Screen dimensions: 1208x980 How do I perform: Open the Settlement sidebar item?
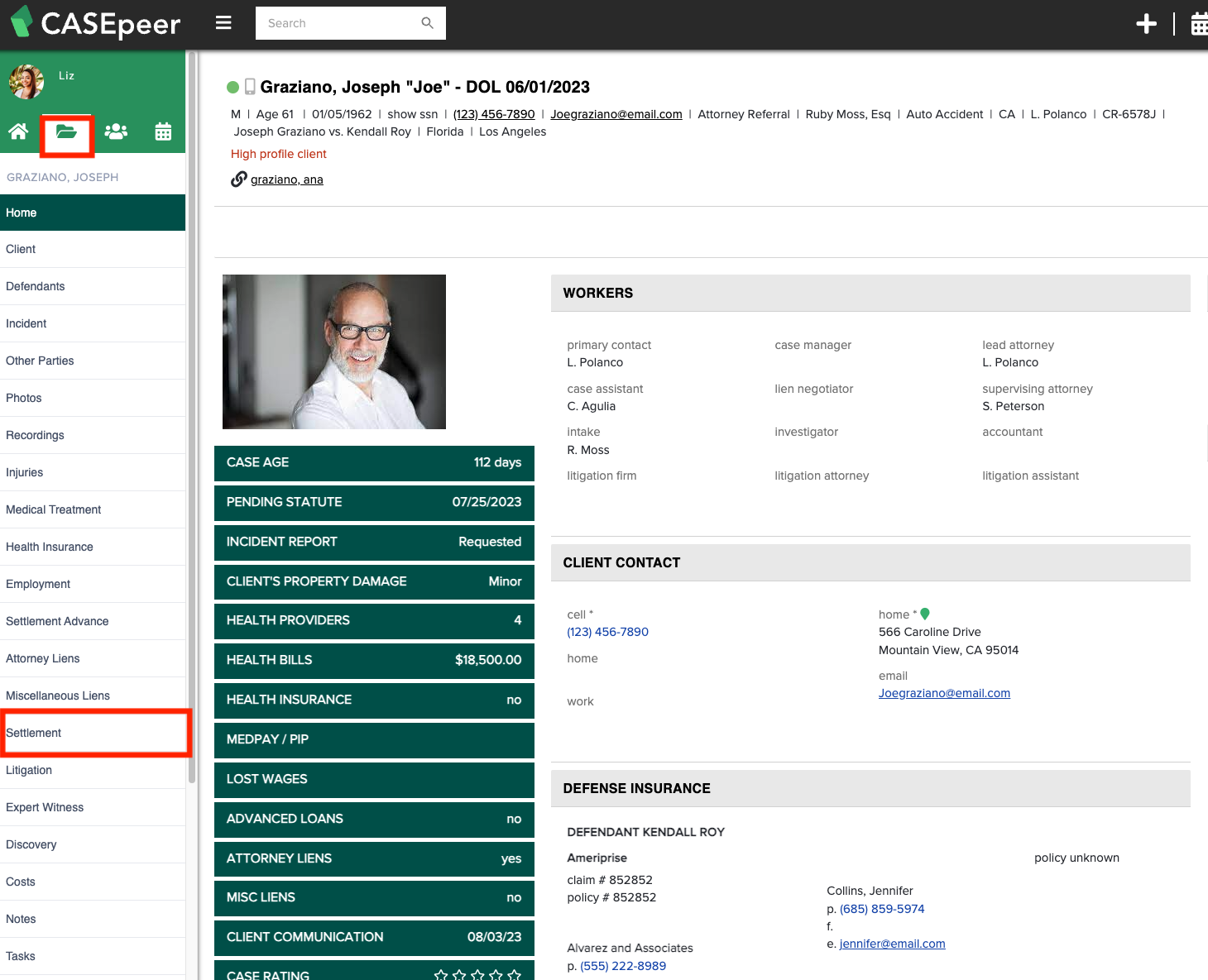[x=93, y=733]
